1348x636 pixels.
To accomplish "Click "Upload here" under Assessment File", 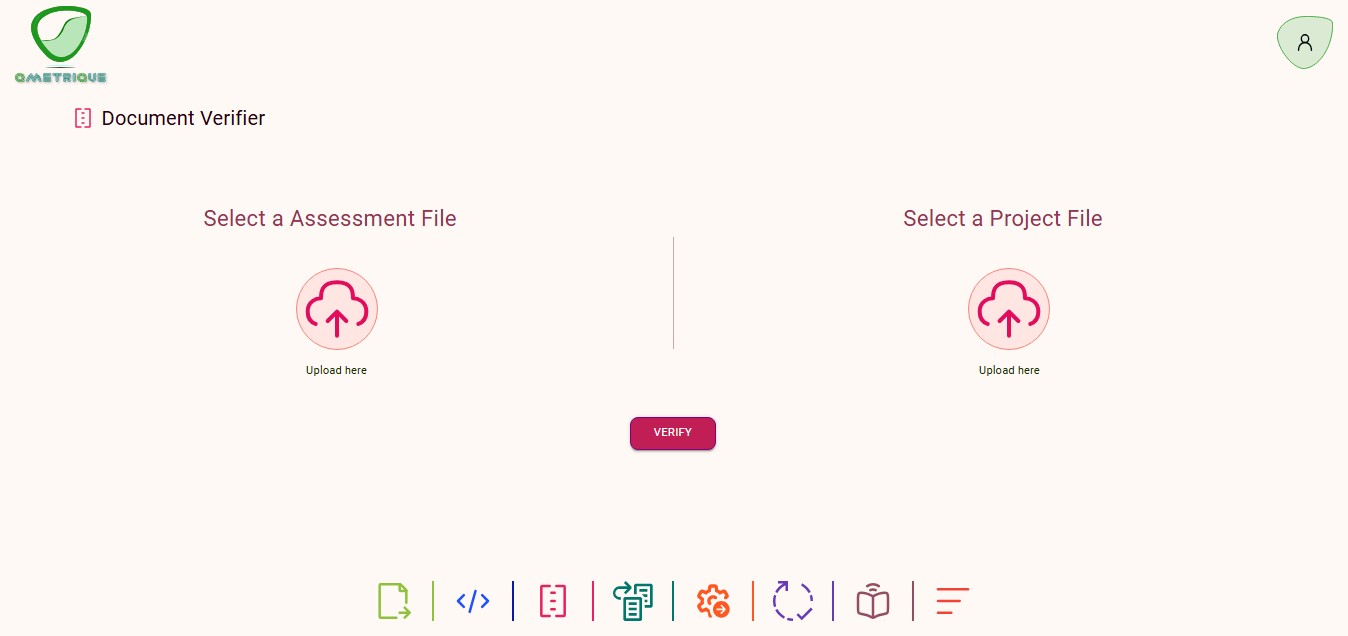I will pos(337,370).
